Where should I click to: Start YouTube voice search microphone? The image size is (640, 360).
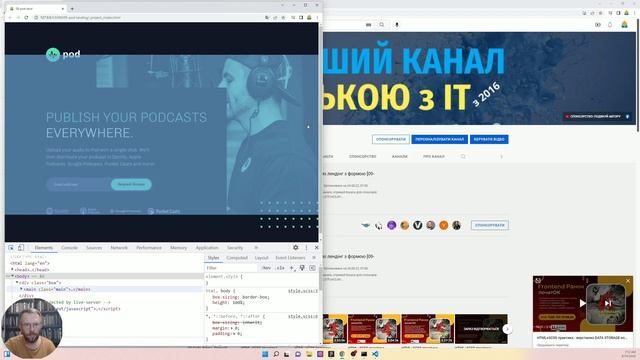pyautogui.click(x=396, y=25)
